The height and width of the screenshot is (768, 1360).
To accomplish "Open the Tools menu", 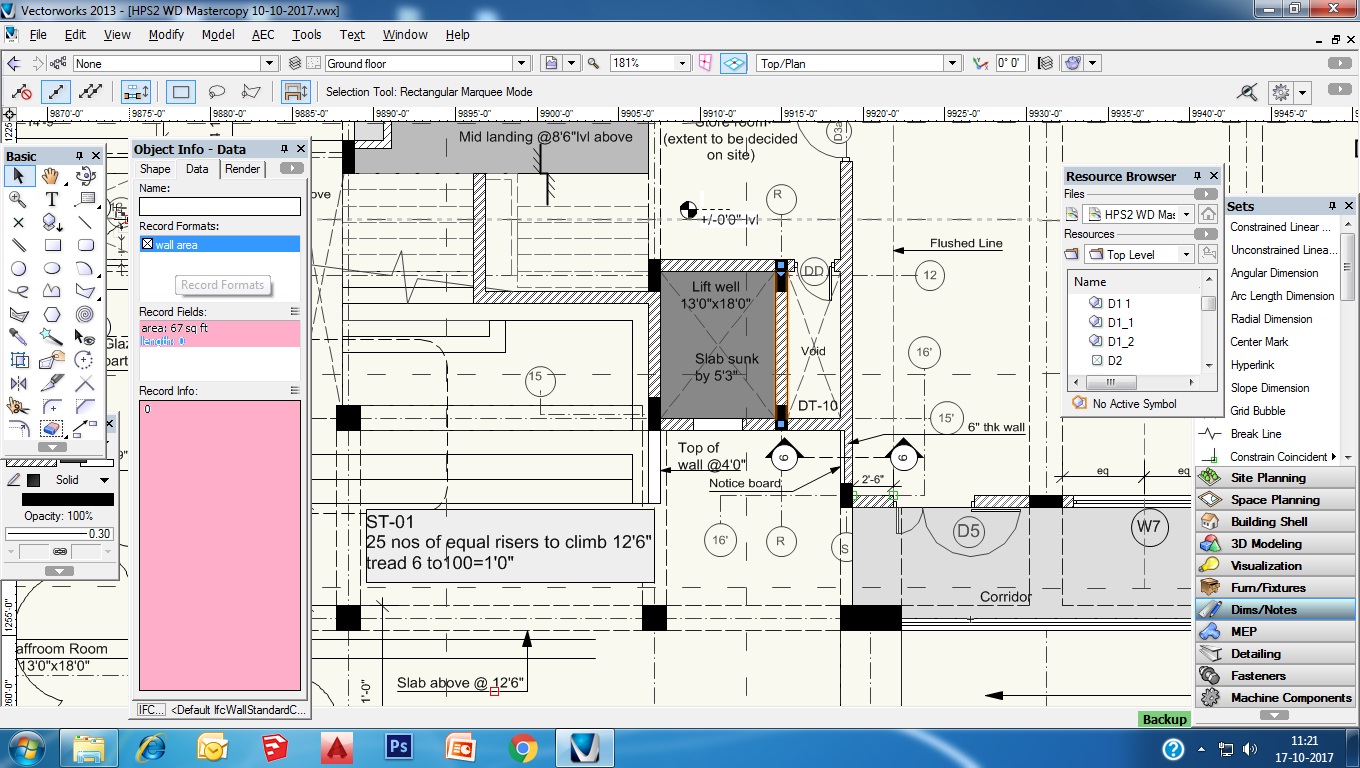I will click(x=306, y=34).
